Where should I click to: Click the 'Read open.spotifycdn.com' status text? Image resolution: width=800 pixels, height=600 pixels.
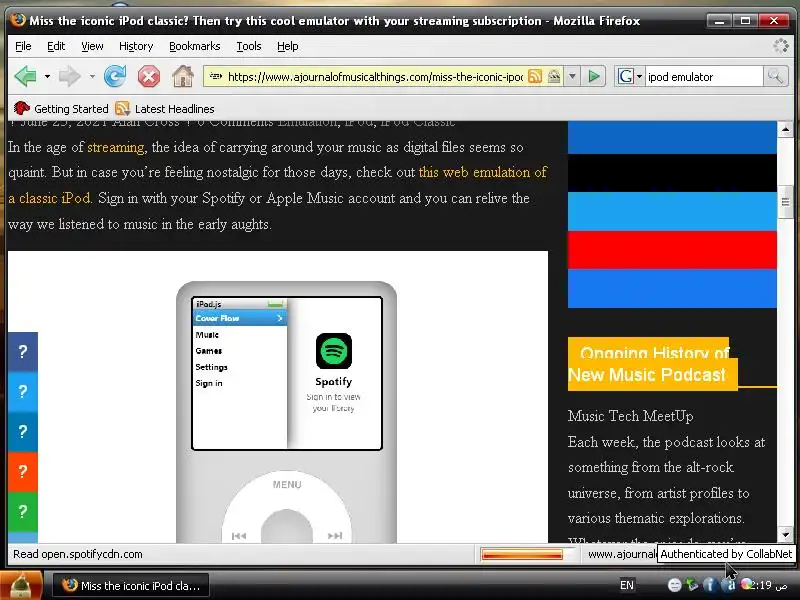coord(78,554)
